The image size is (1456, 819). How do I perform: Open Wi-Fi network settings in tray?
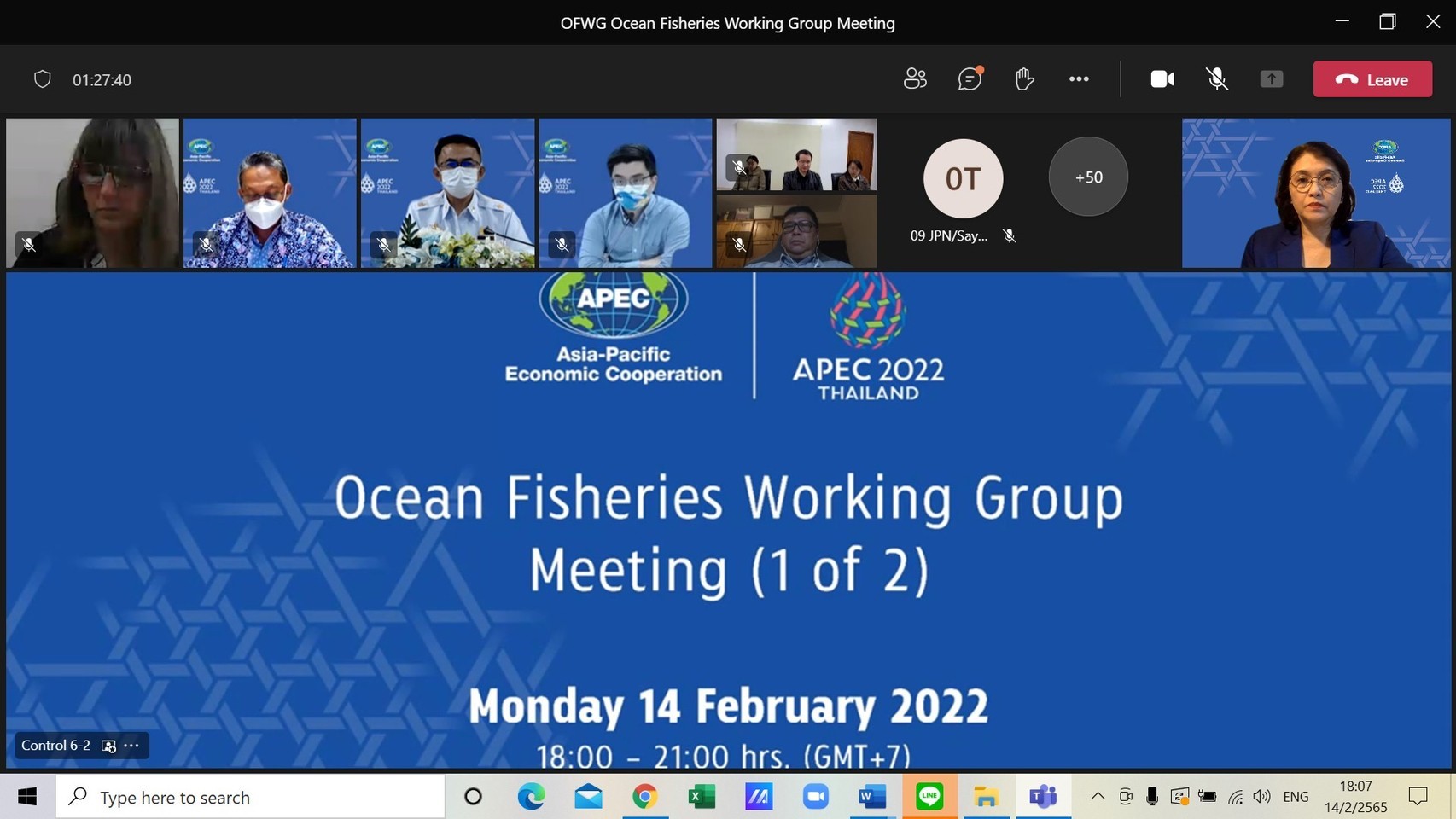pyautogui.click(x=1235, y=797)
